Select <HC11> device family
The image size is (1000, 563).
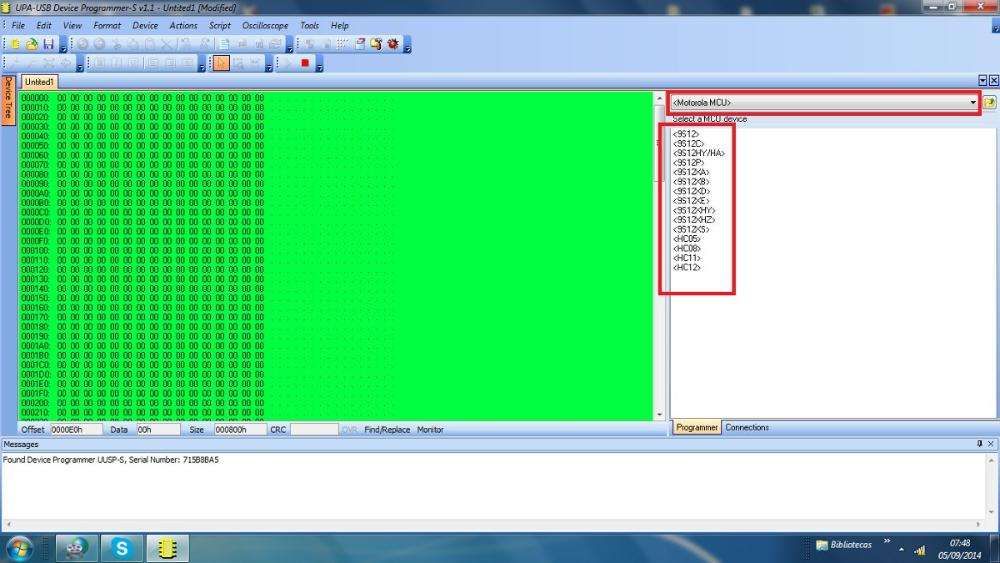pos(686,258)
